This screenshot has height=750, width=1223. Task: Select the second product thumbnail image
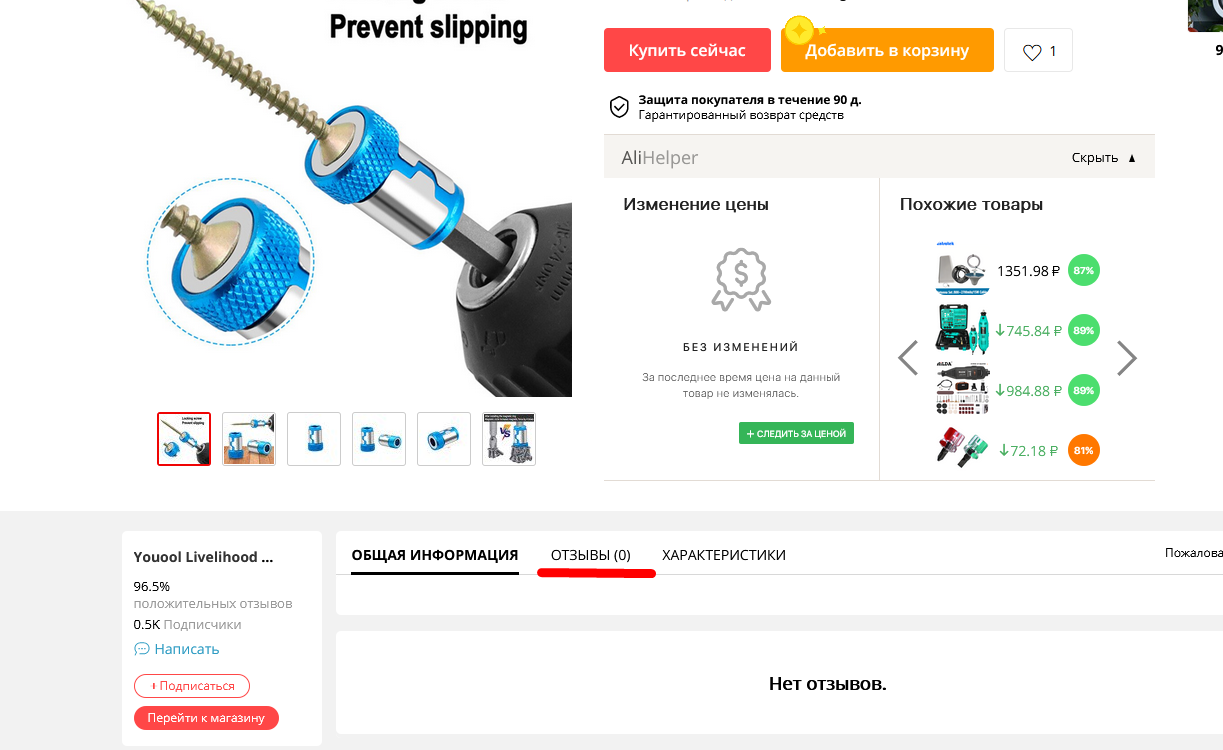pos(249,439)
